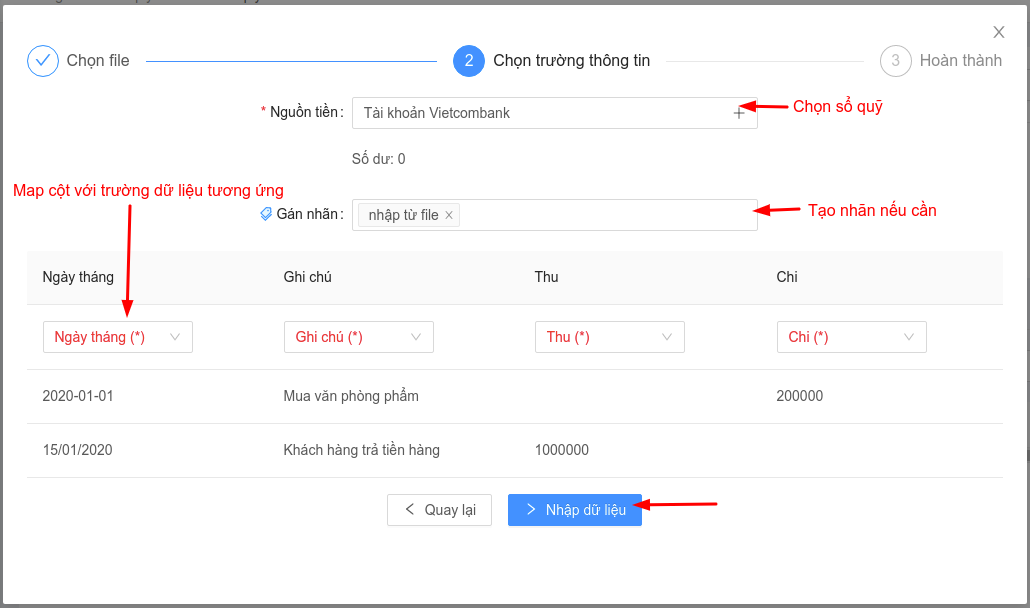
Task: Expand the Ghi chú (*) mapping dropdown
Action: pyautogui.click(x=359, y=337)
